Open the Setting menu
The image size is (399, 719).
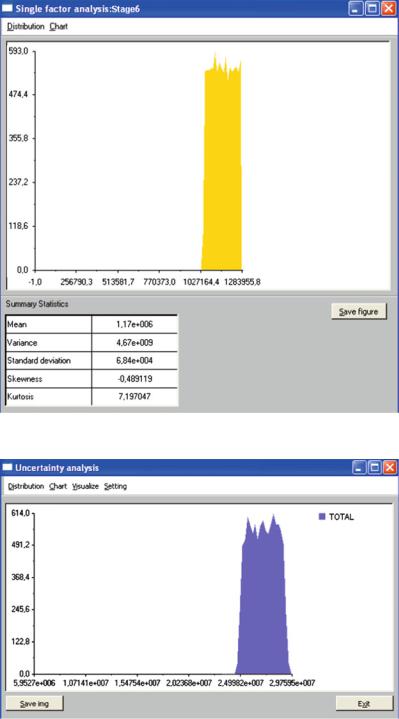116,486
